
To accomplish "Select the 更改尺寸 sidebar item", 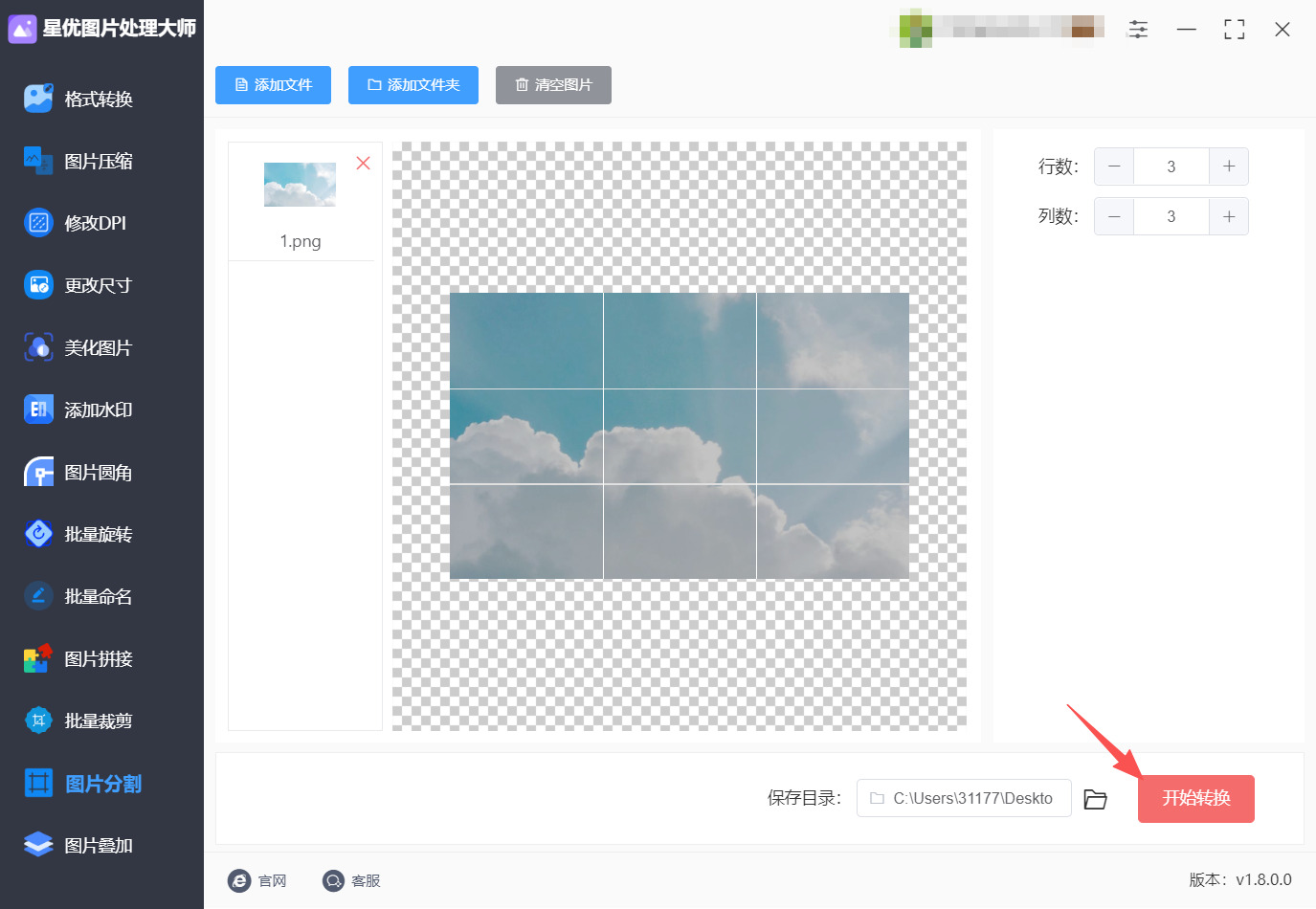I will pyautogui.click(x=78, y=285).
